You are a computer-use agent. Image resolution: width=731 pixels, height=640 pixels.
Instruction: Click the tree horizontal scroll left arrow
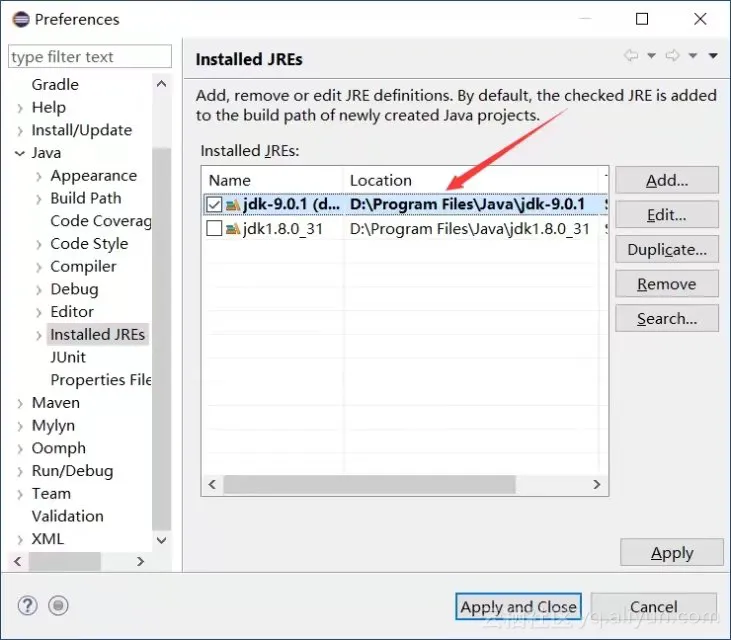[x=18, y=561]
